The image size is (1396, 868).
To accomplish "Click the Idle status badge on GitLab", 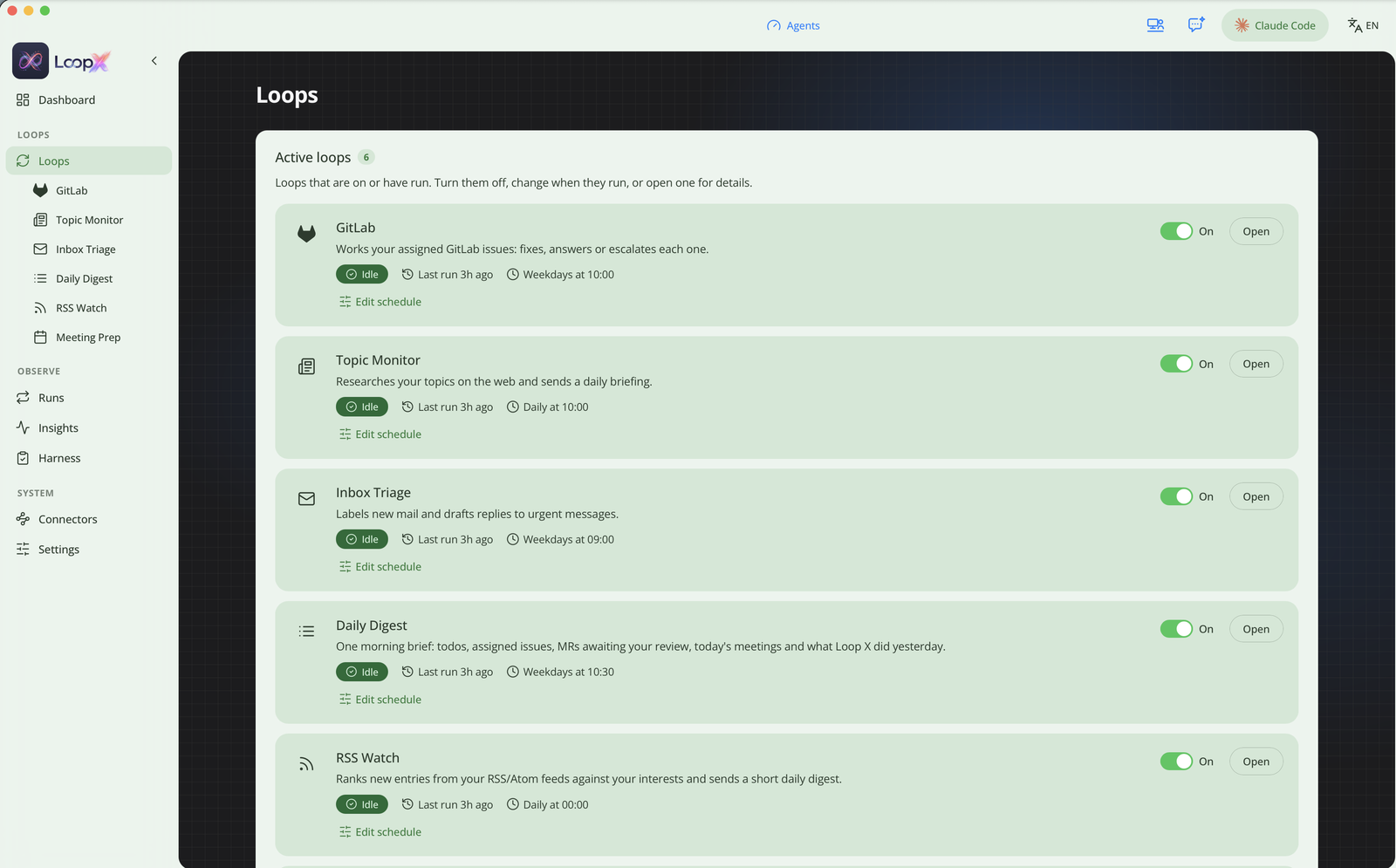I will click(362, 274).
